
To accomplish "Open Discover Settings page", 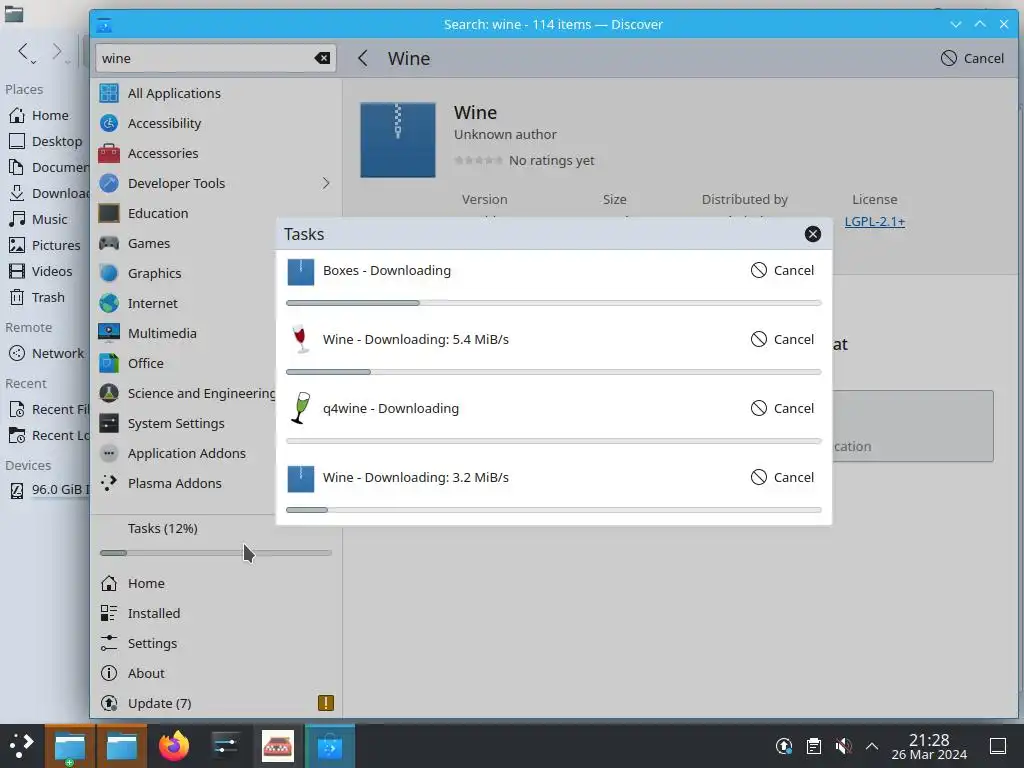I will pyautogui.click(x=214, y=644).
